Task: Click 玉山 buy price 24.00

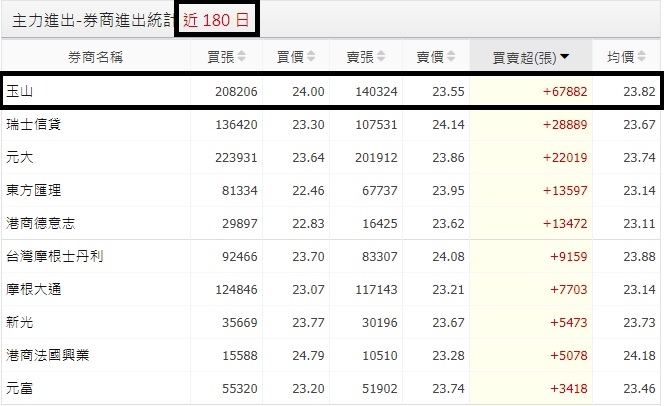Action: 308,91
